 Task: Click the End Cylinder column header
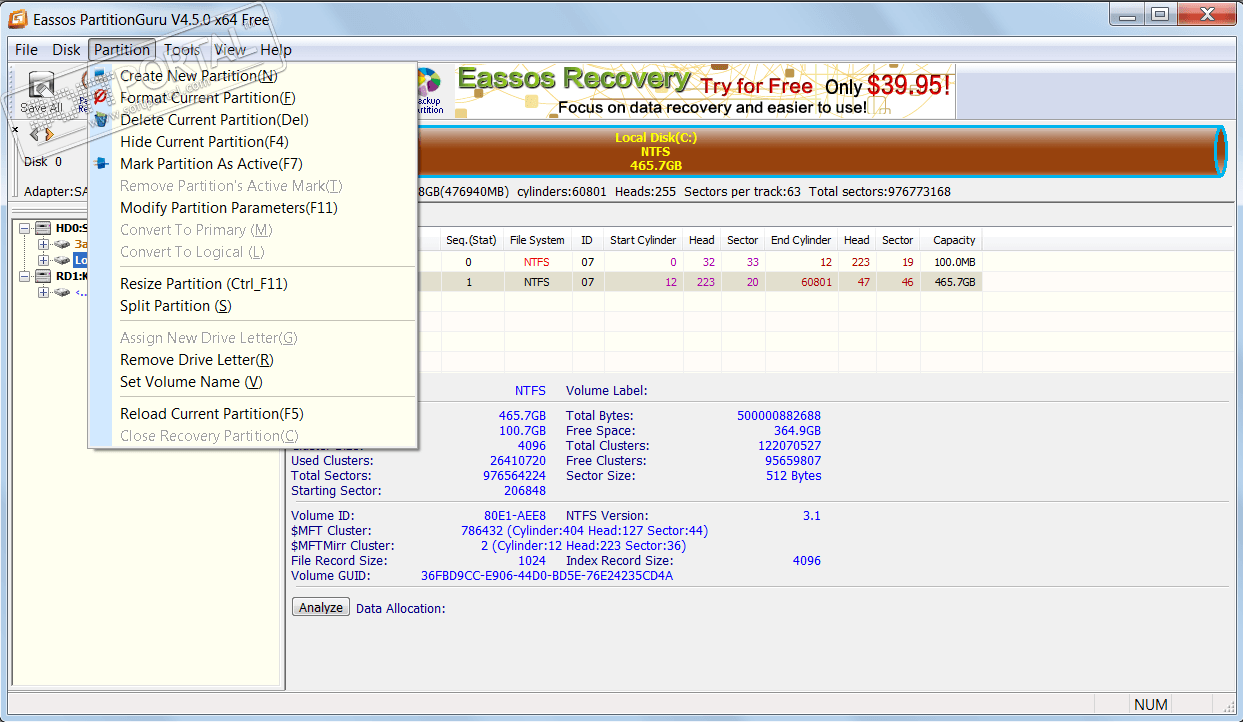801,240
